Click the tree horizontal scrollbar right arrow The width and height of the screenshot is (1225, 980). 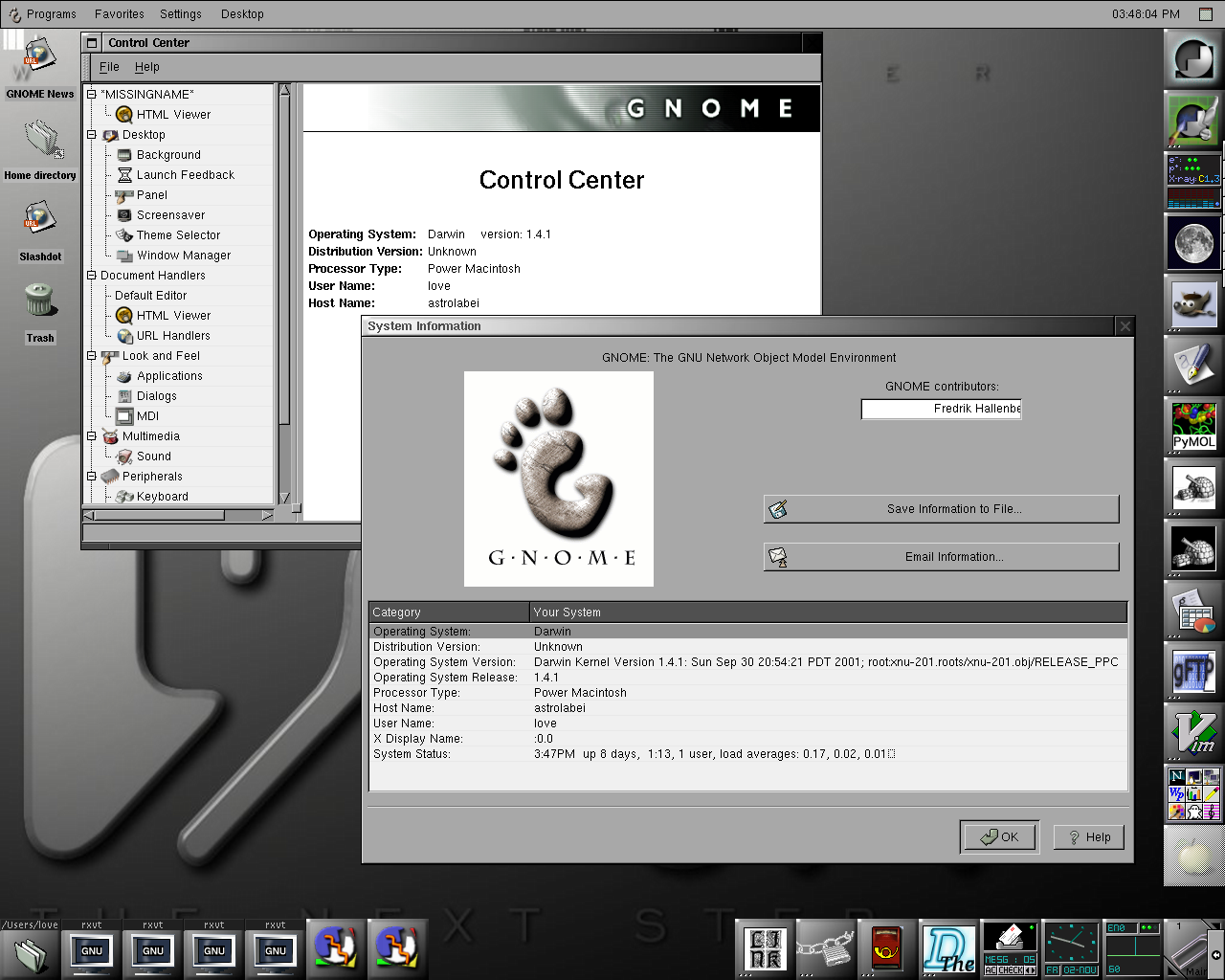pos(267,515)
